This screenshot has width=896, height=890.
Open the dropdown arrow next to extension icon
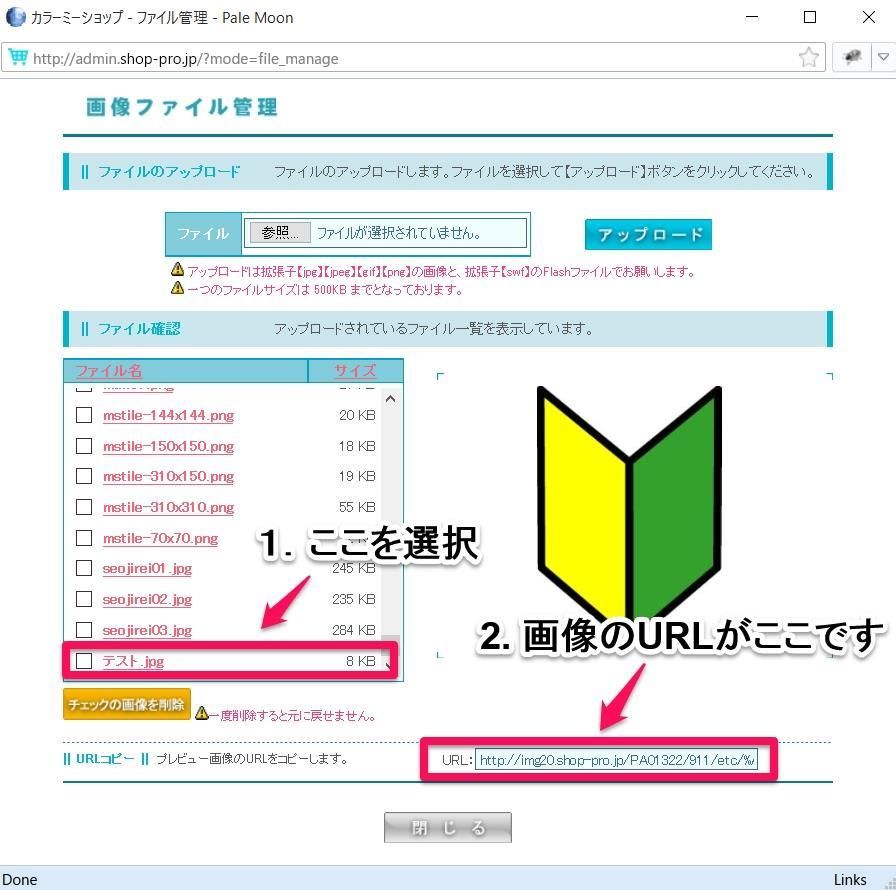pos(882,57)
